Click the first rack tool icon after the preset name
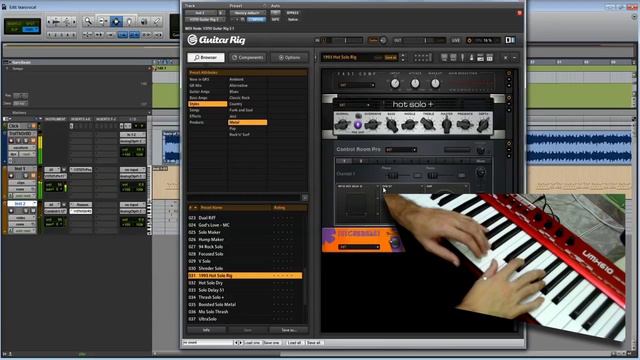This screenshot has height=360, width=640. (x=444, y=58)
